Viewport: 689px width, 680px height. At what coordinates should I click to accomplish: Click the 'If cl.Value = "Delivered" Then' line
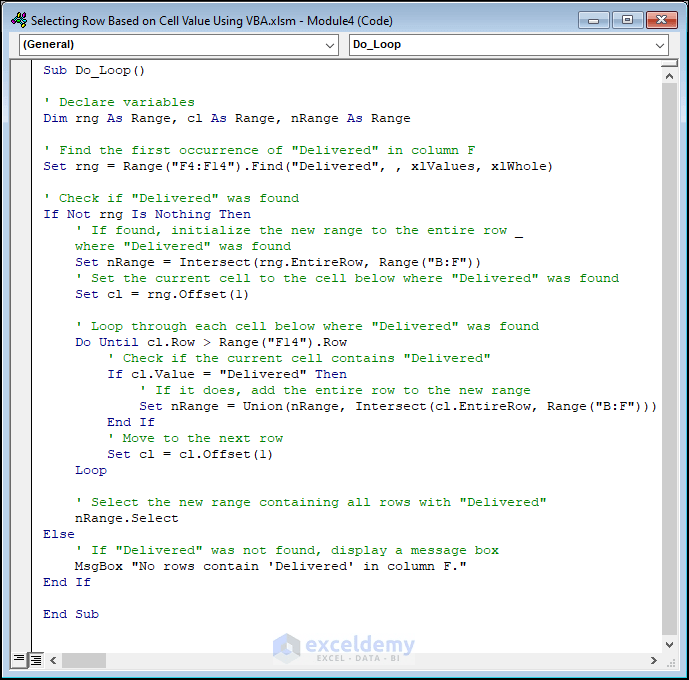point(227,374)
